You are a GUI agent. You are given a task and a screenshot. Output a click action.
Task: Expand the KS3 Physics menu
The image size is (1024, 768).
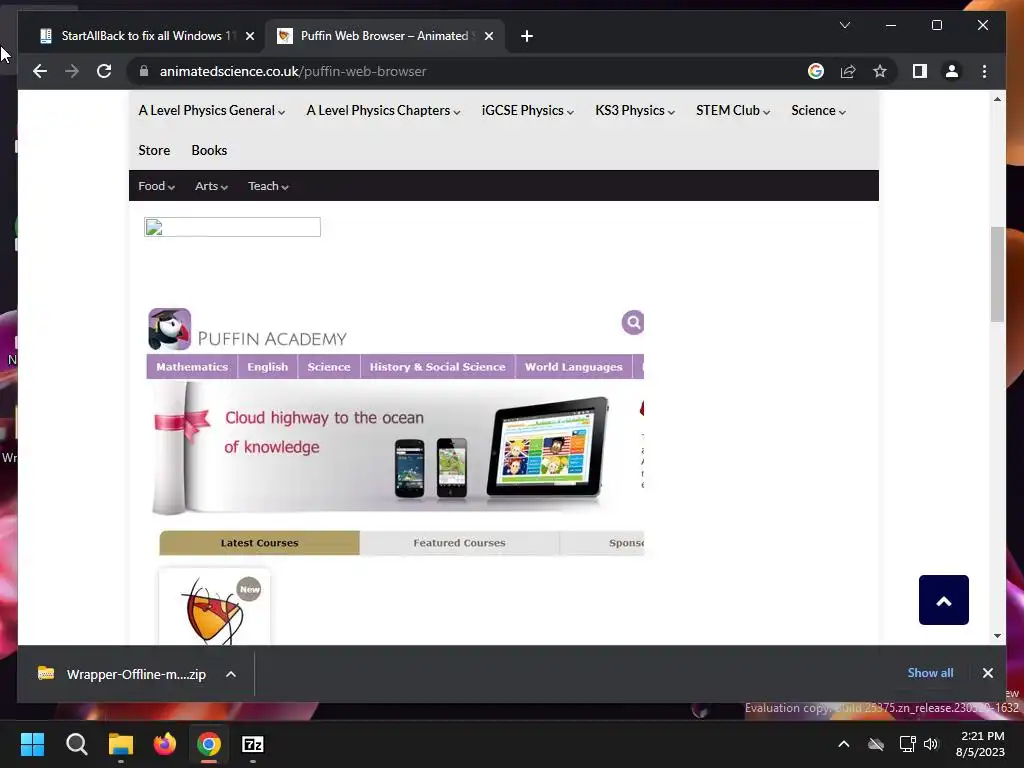635,110
